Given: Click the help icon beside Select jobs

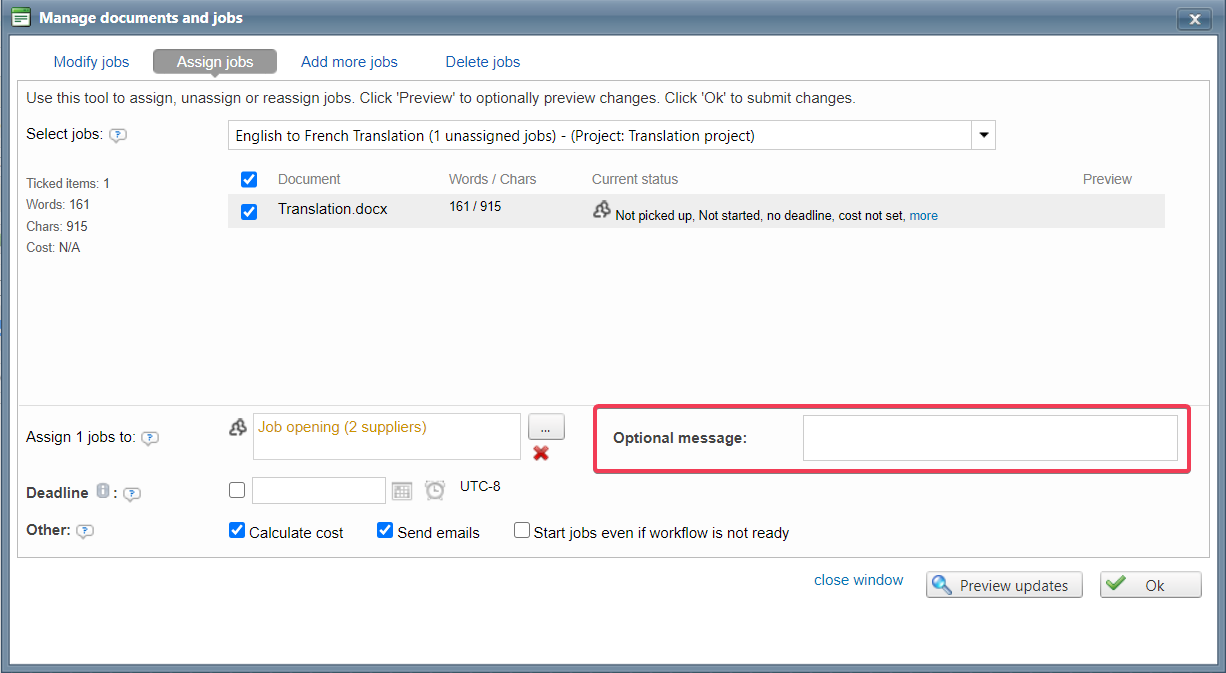Looking at the screenshot, I should (118, 136).
